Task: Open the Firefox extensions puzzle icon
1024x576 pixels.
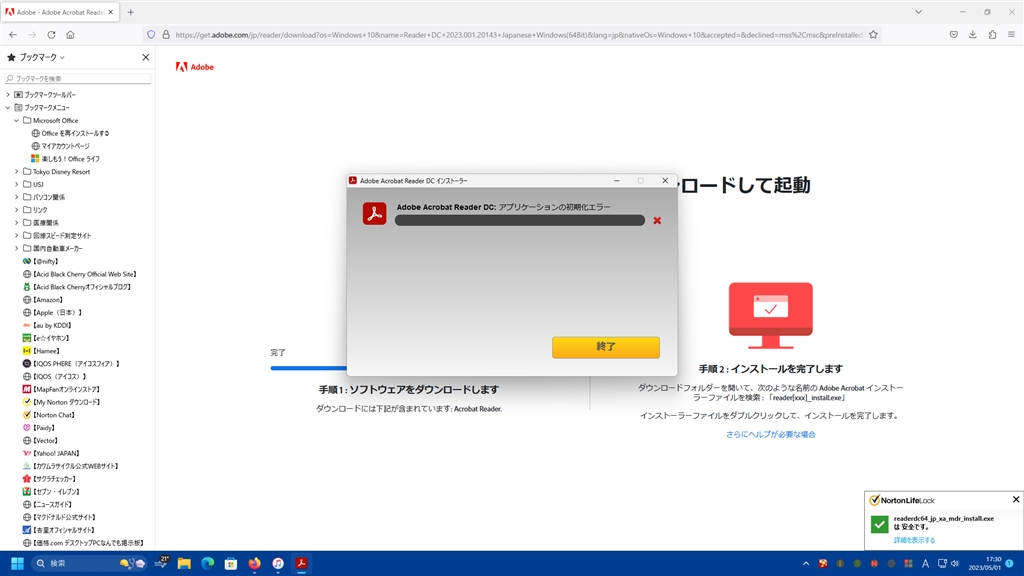Action: point(992,35)
